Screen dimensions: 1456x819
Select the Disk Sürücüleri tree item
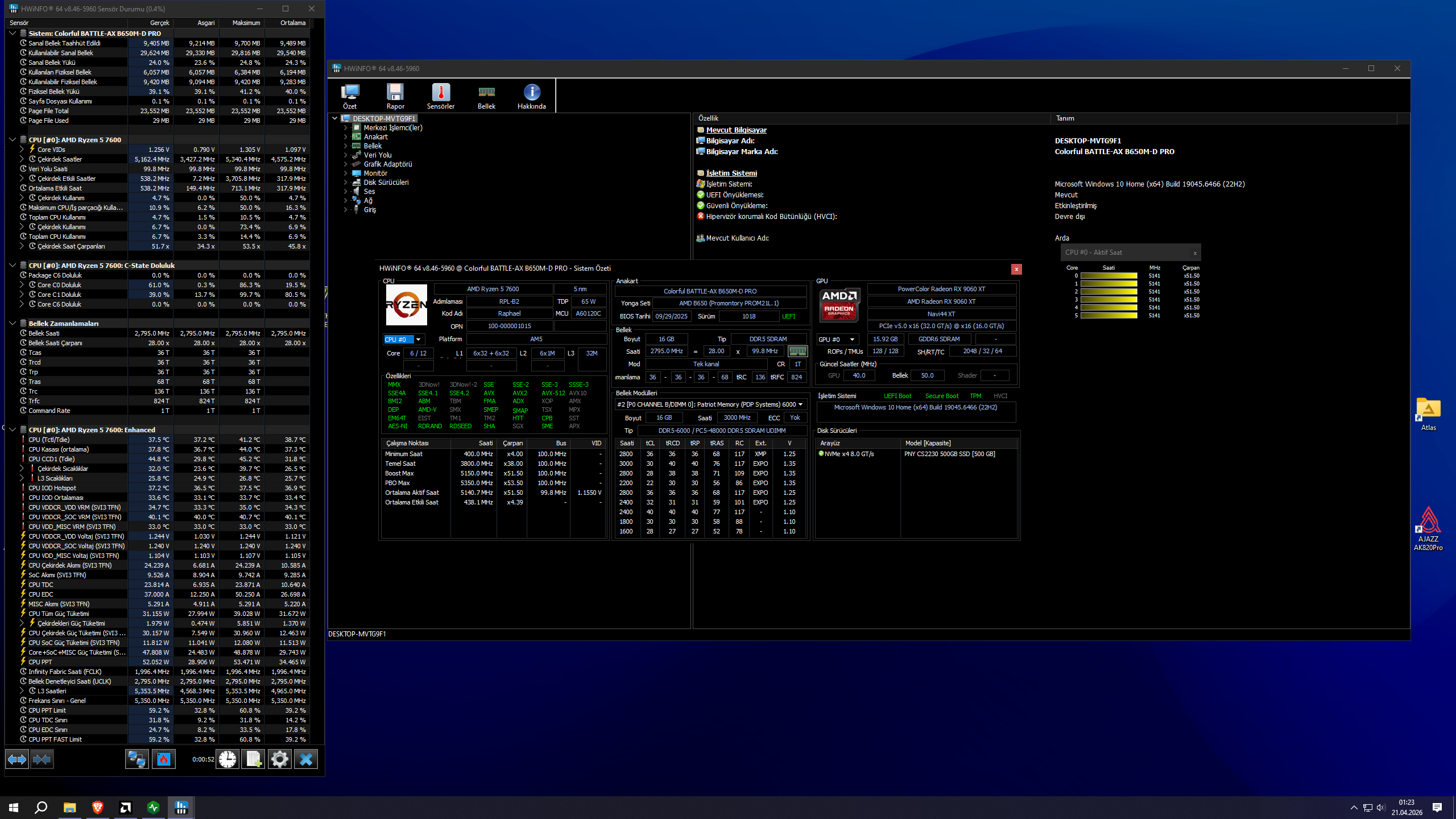(x=386, y=183)
